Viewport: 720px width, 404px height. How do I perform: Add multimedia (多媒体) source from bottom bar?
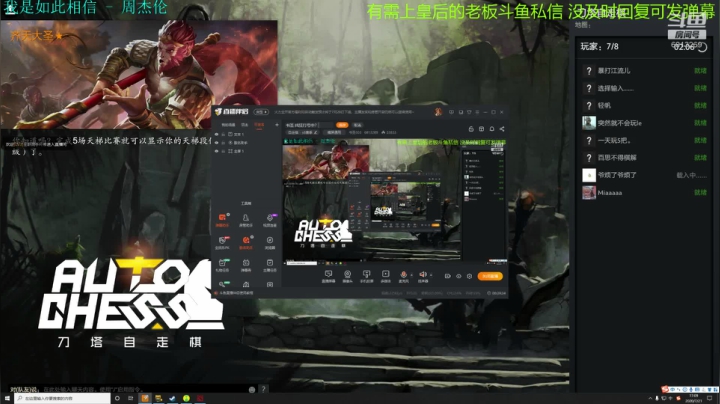(386, 276)
